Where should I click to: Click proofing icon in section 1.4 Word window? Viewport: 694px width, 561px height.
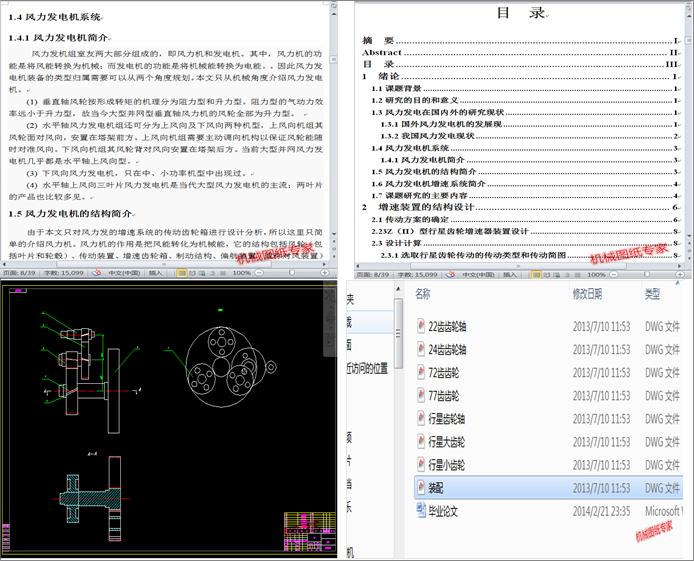(96, 273)
